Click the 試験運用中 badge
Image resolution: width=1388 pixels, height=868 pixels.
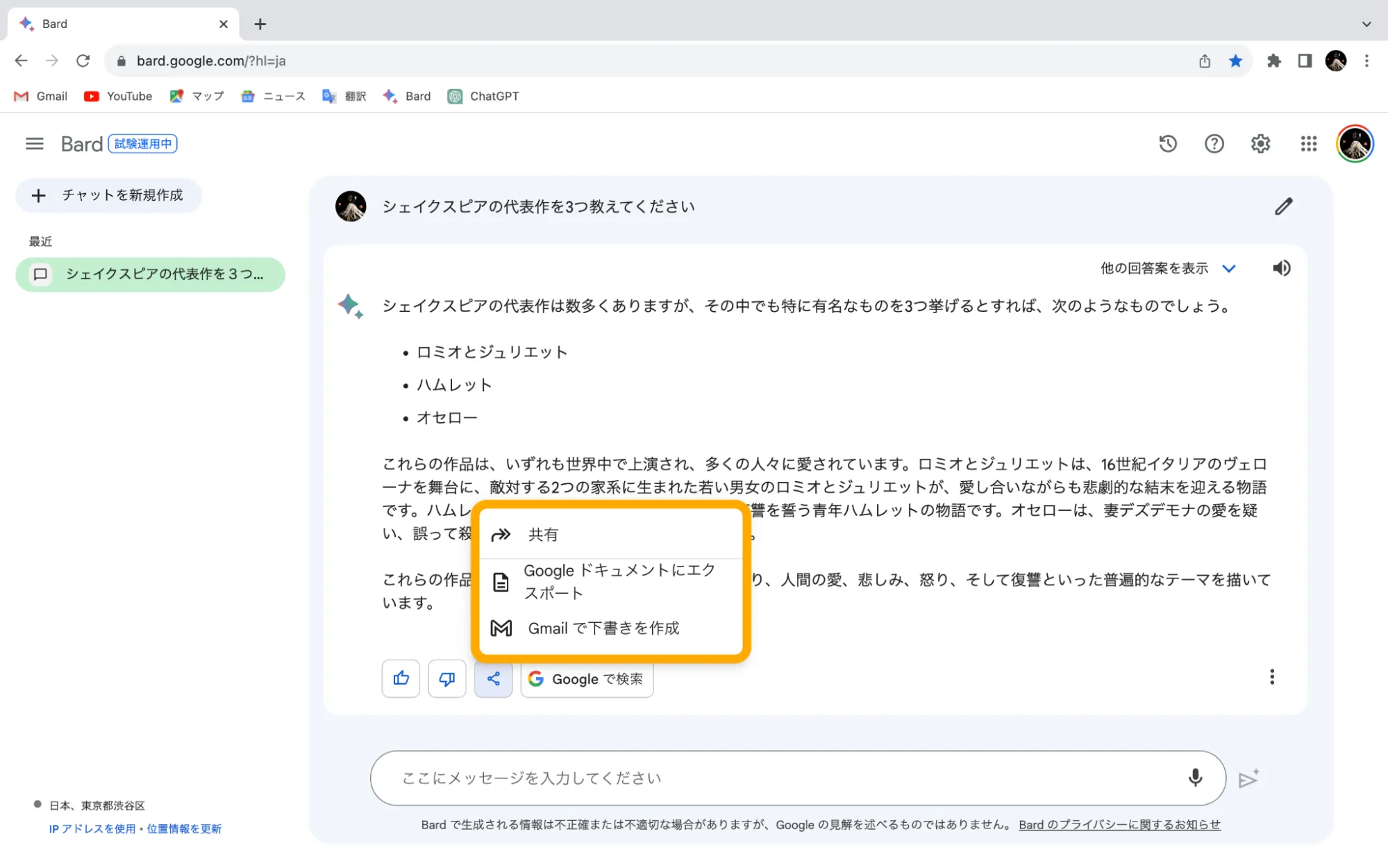point(143,144)
